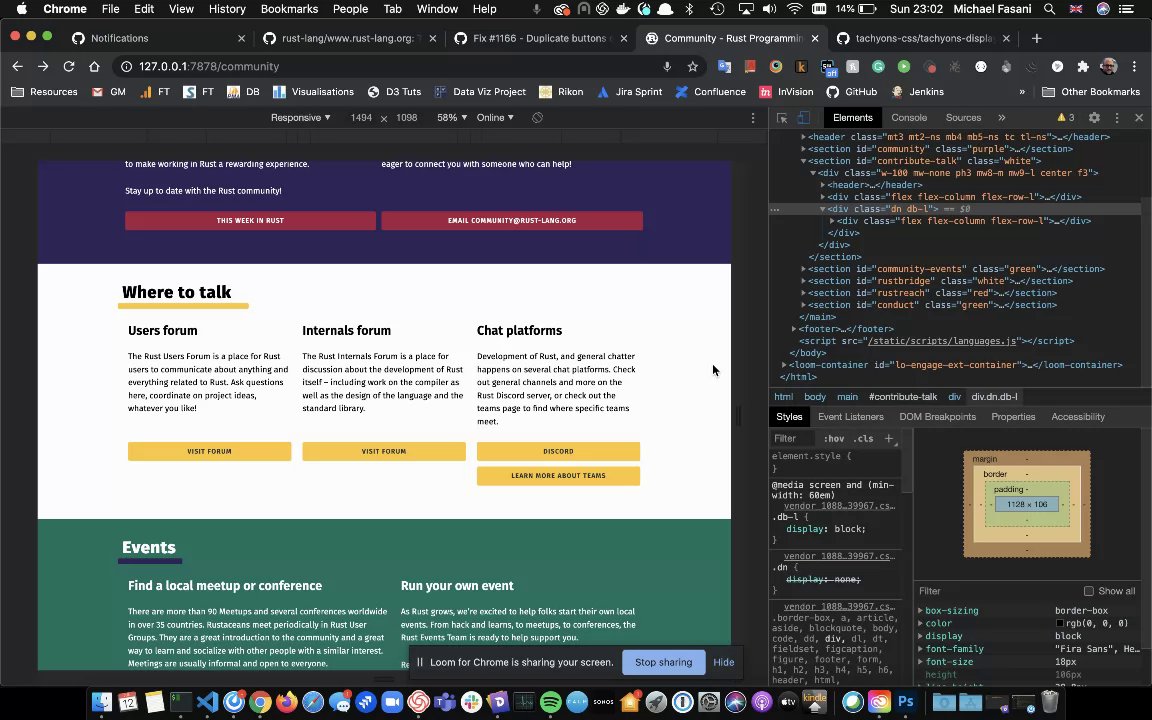The height and width of the screenshot is (720, 1152).
Task: Click the device width field showing 1494
Action: [x=361, y=118]
